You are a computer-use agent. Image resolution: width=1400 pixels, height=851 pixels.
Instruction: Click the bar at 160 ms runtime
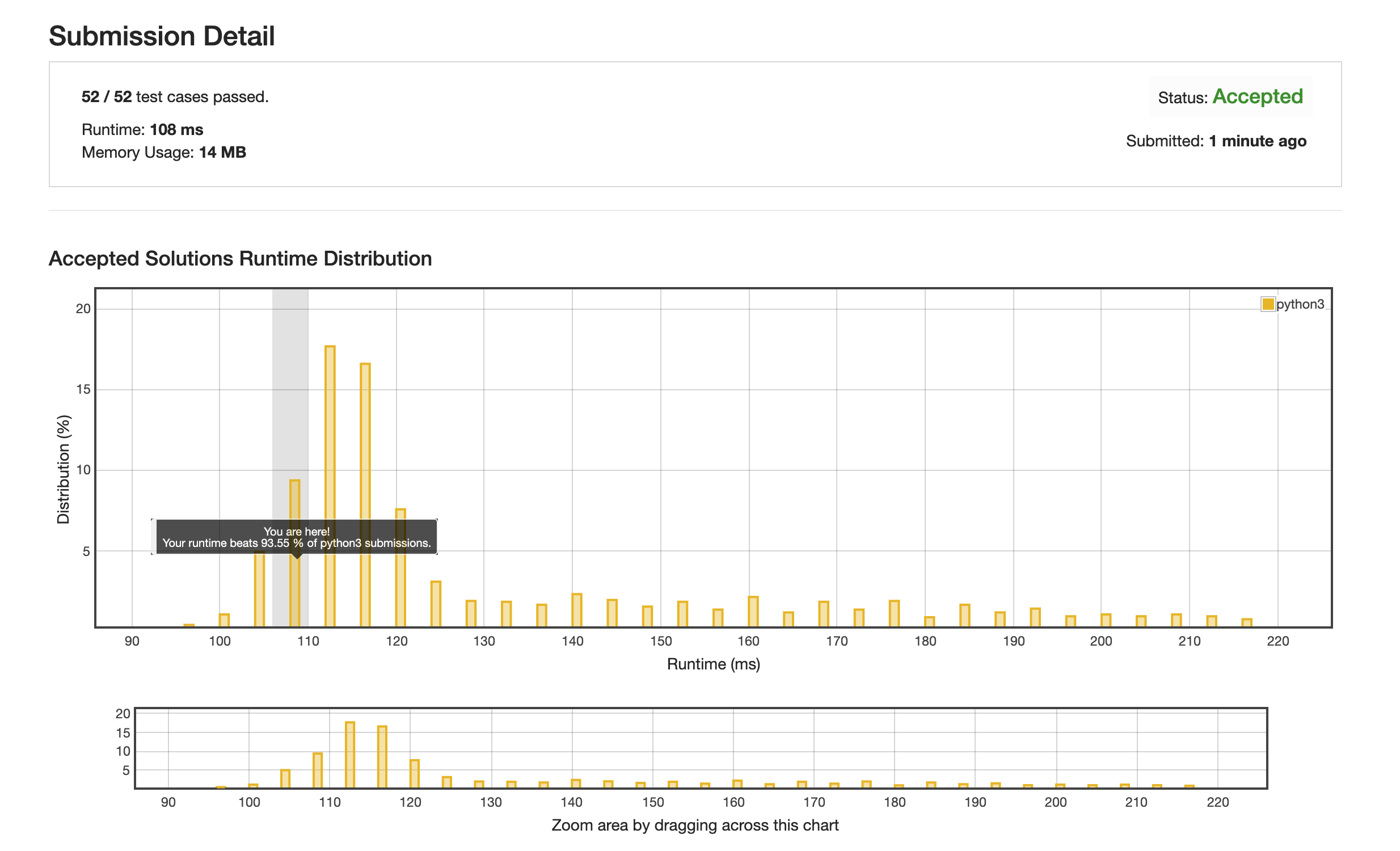pyautogui.click(x=753, y=612)
